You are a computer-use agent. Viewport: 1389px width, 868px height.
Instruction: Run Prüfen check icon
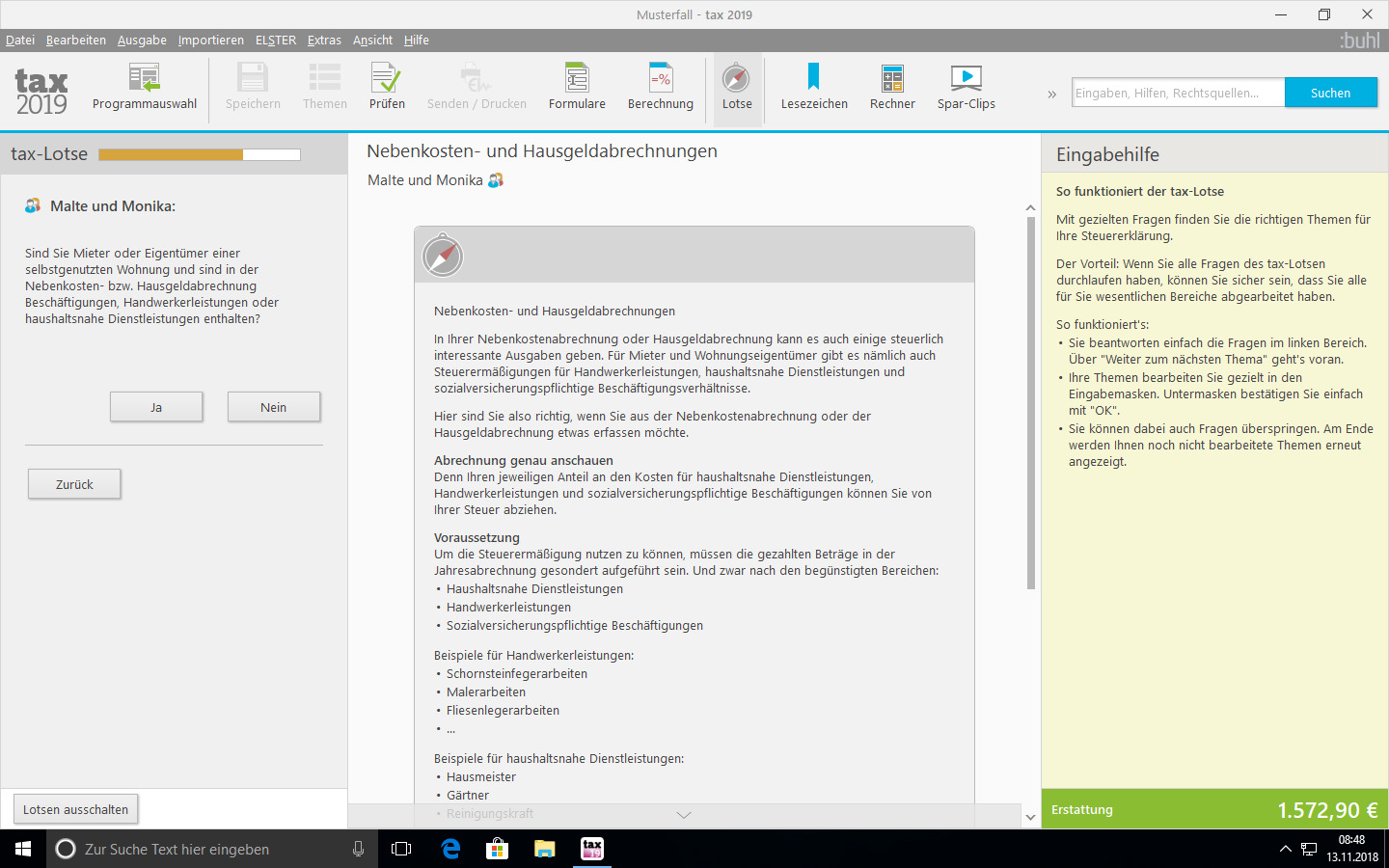point(387,88)
